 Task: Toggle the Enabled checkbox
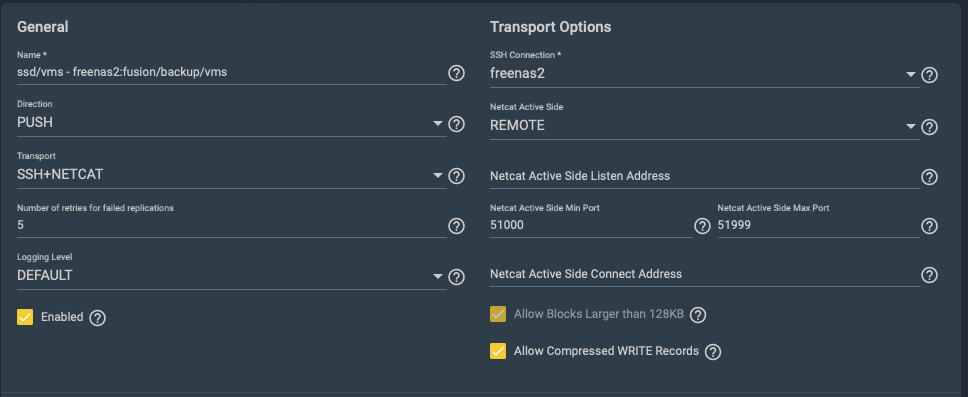click(x=25, y=317)
